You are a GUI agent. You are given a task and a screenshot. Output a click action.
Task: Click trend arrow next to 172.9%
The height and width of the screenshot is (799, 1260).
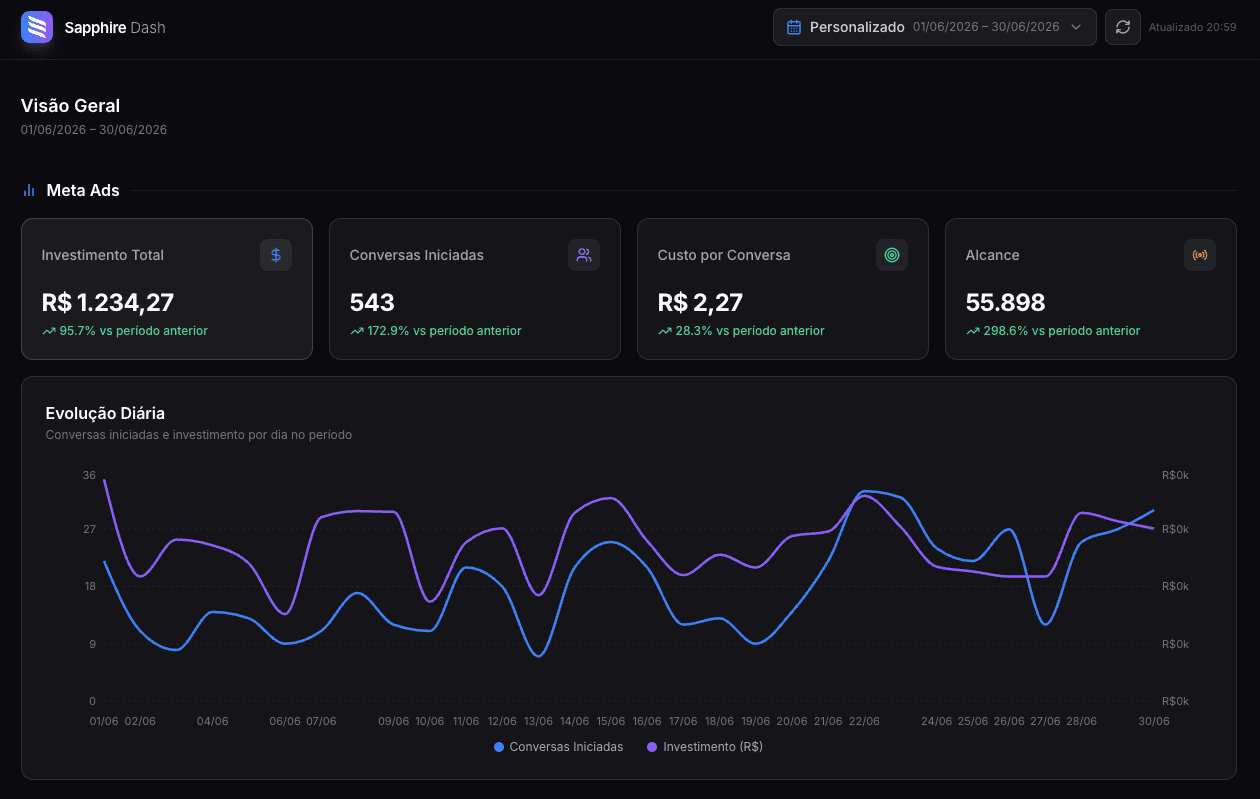(x=356, y=331)
